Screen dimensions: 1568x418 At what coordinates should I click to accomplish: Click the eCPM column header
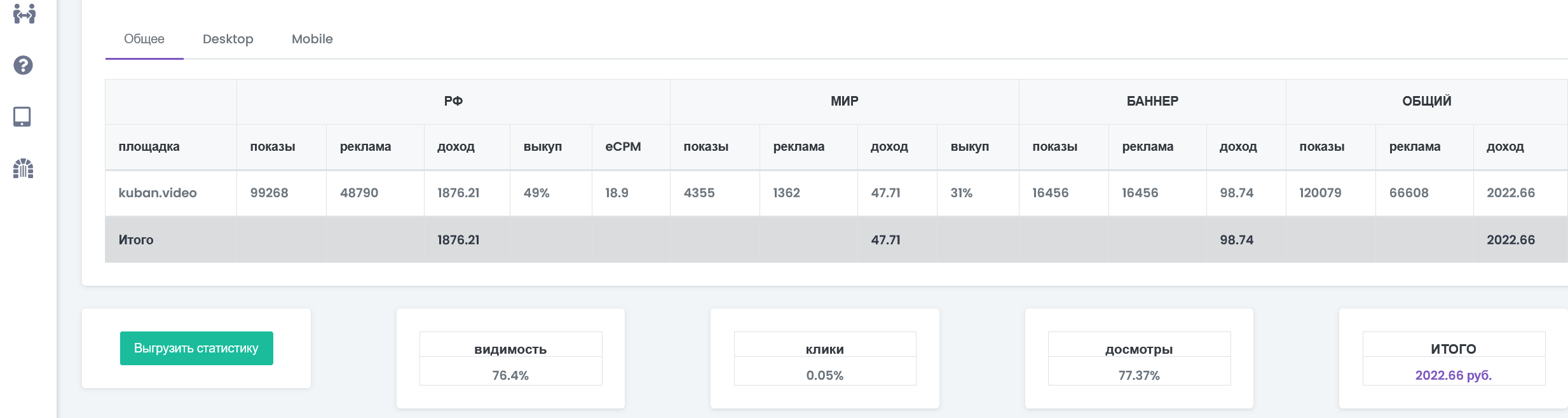623,146
